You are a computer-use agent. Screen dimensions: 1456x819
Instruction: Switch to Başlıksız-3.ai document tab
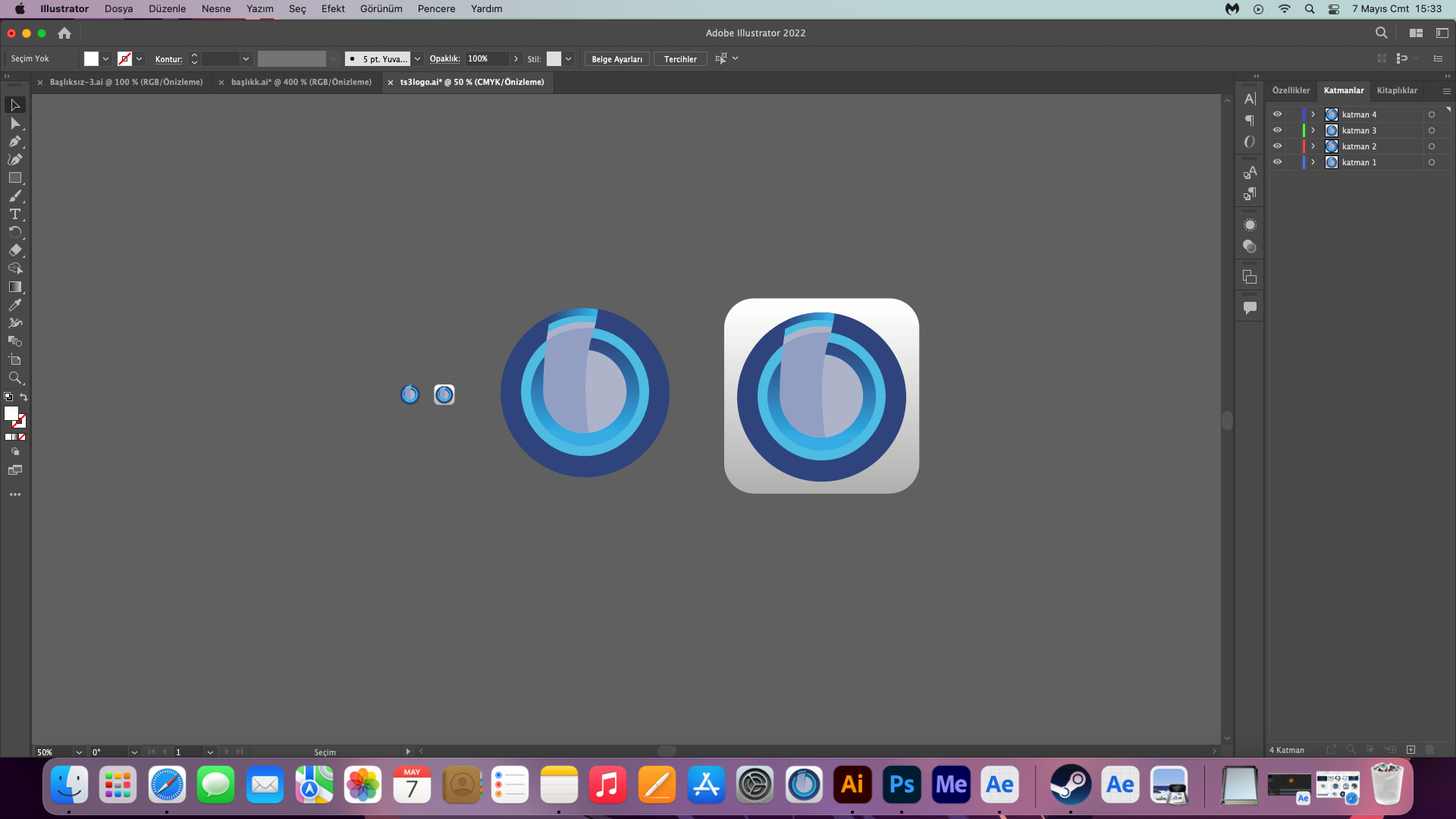[x=126, y=82]
